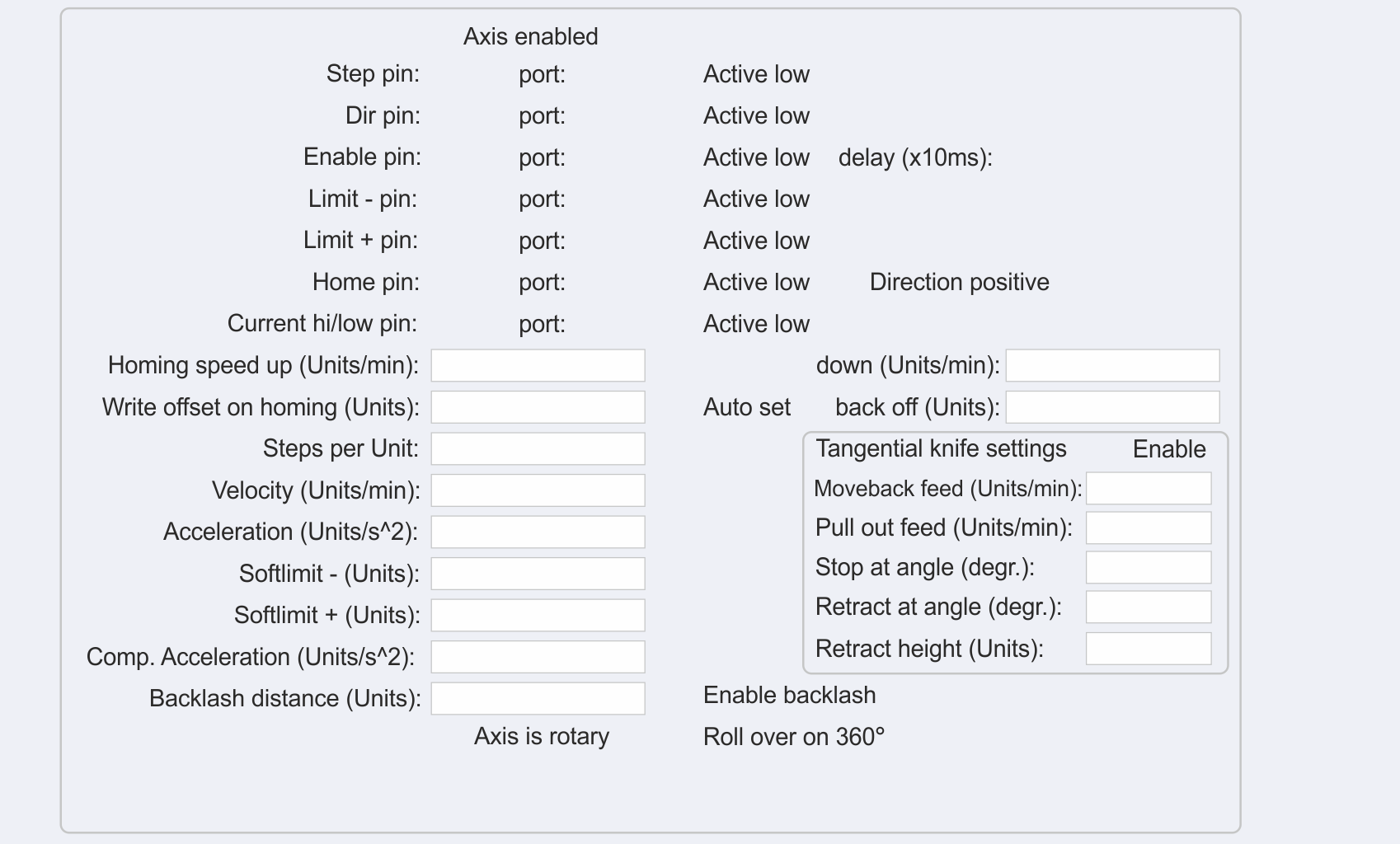Select the Retract at angle field
The height and width of the screenshot is (844, 1400).
point(1149,607)
